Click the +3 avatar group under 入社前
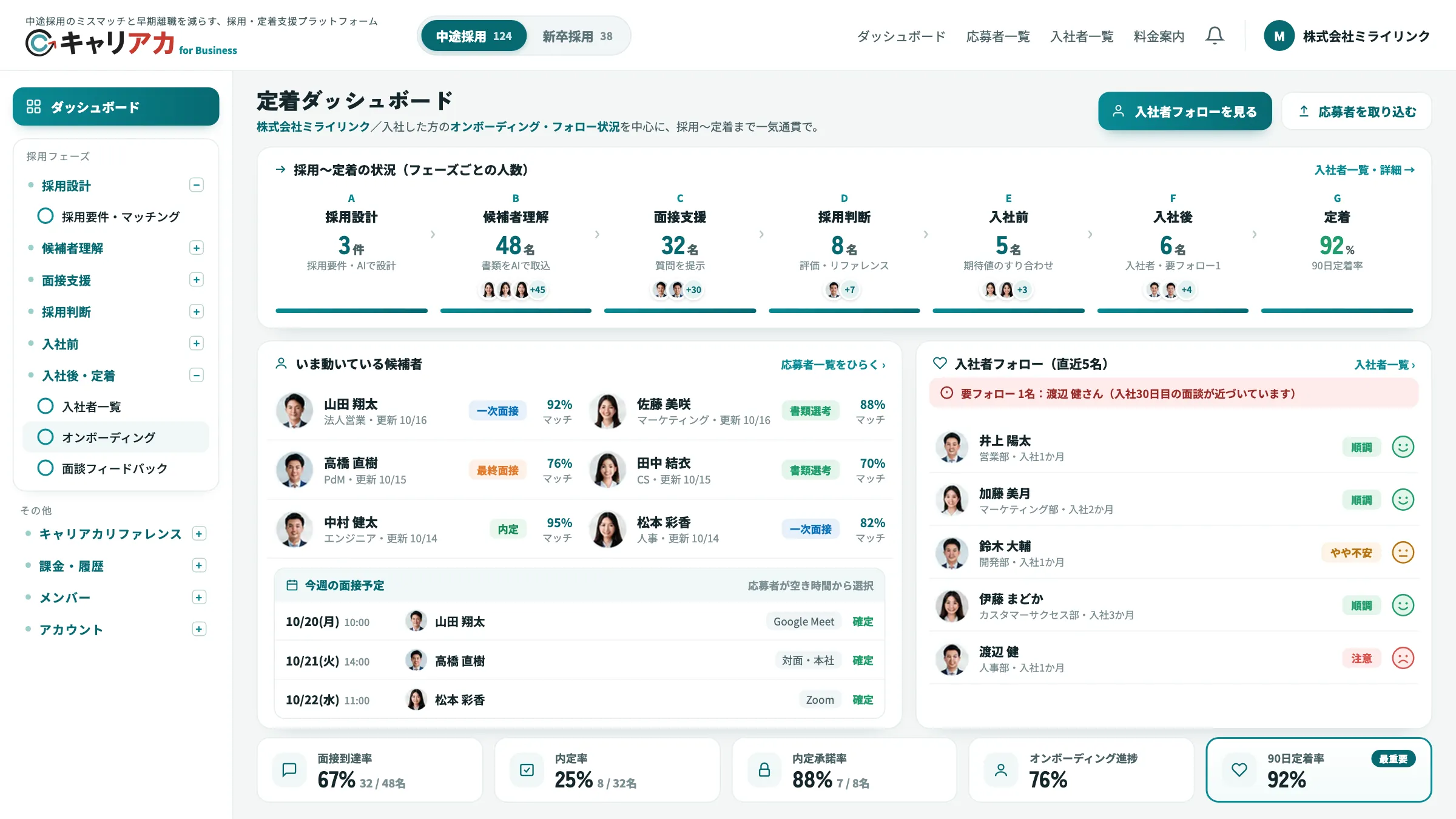1456x819 pixels. (1007, 290)
